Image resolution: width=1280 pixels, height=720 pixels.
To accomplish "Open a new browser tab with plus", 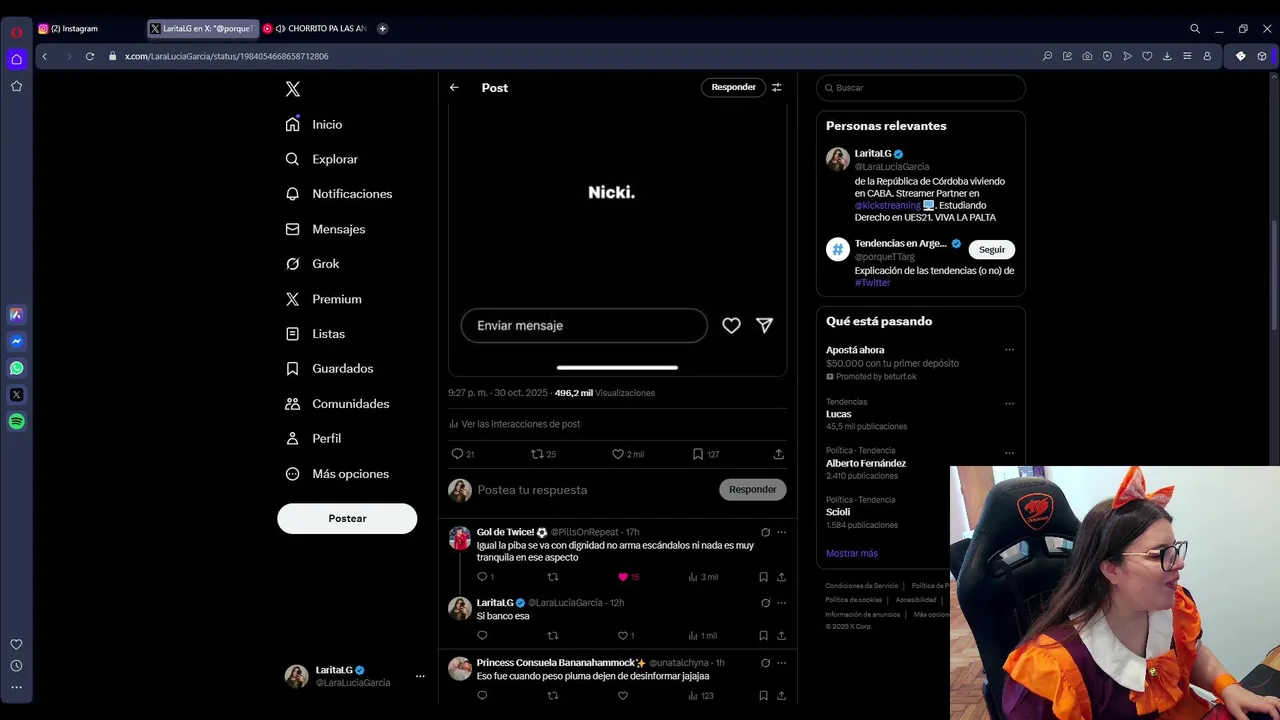I will (383, 29).
